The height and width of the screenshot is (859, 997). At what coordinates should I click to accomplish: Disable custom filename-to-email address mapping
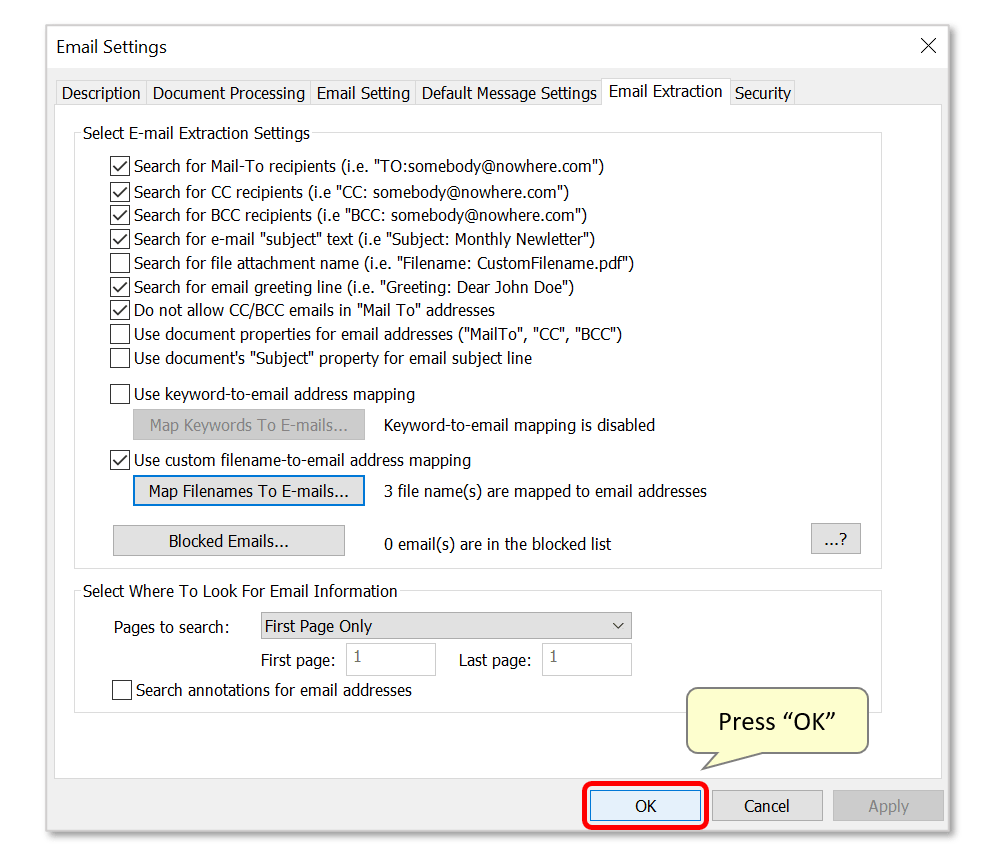click(120, 460)
